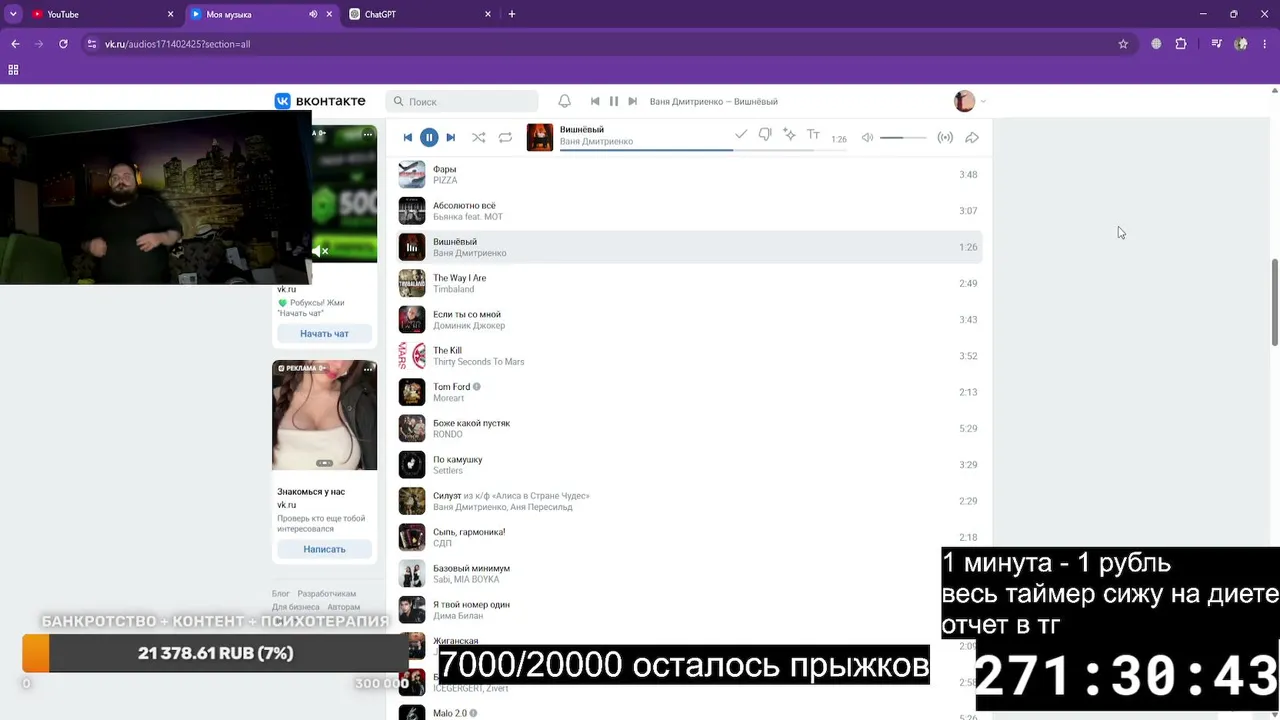Open artist link Timbaland
This screenshot has width=1280, height=720.
(453, 290)
